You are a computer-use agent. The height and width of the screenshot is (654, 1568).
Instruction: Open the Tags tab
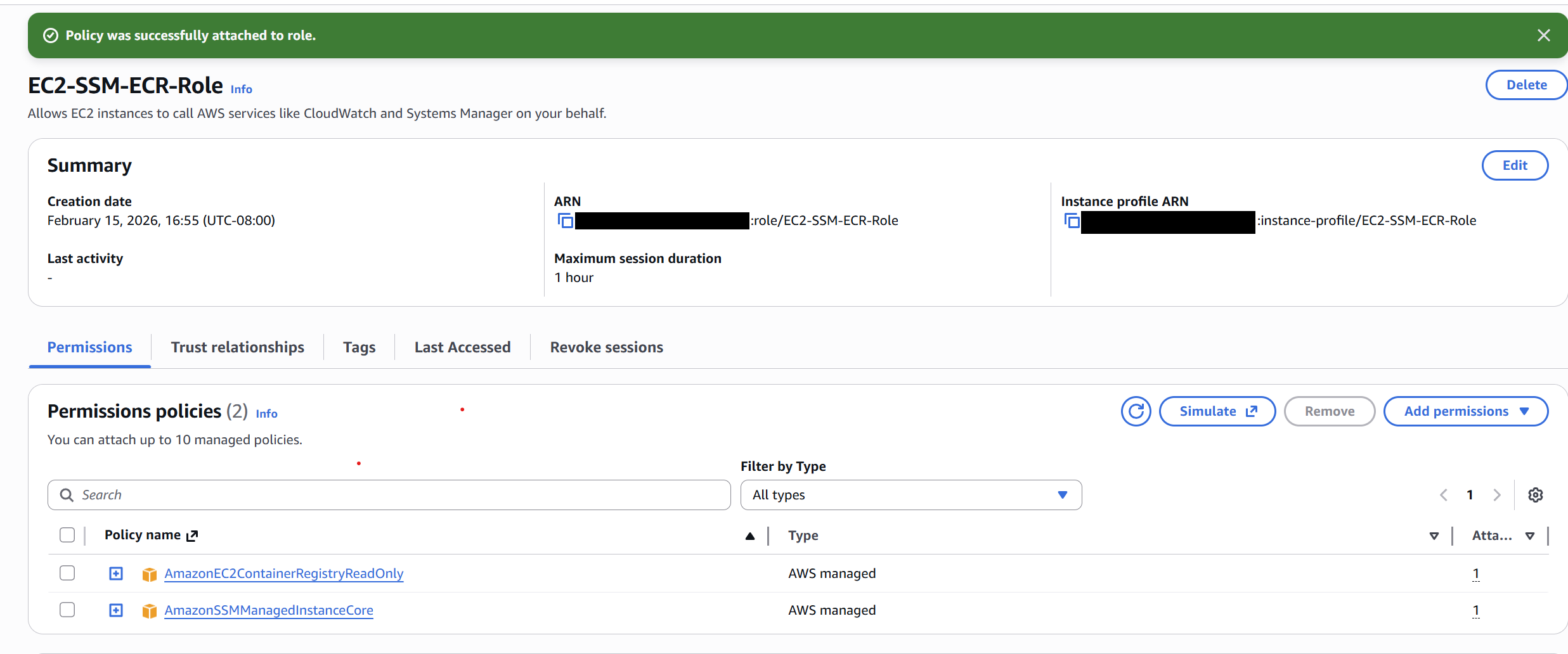[x=360, y=347]
